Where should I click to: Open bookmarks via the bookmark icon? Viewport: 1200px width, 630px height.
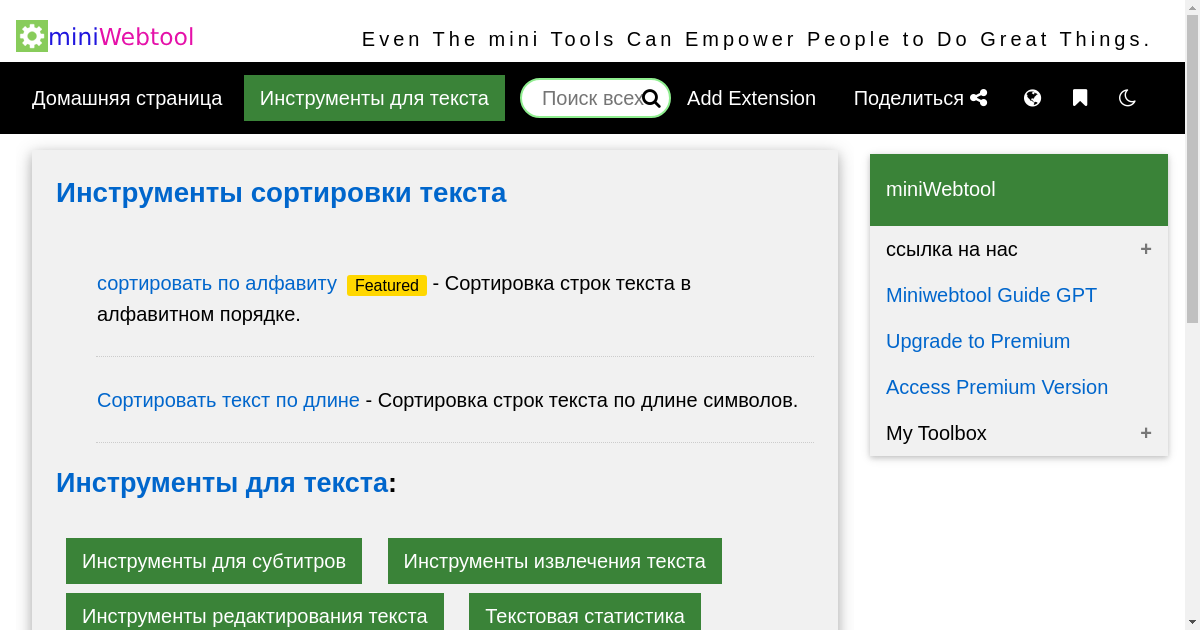pyautogui.click(x=1080, y=98)
